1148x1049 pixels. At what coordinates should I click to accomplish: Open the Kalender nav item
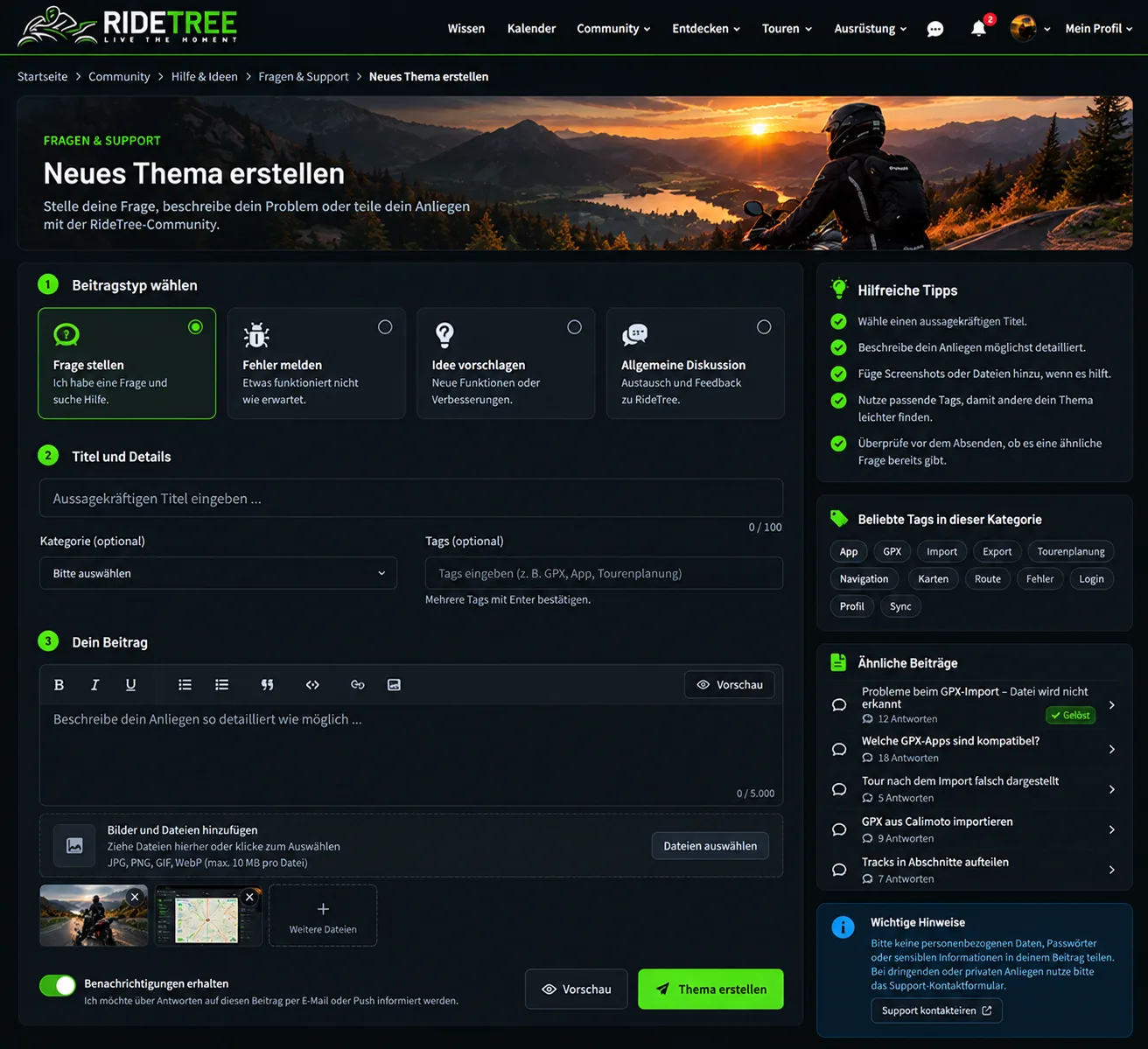[531, 29]
